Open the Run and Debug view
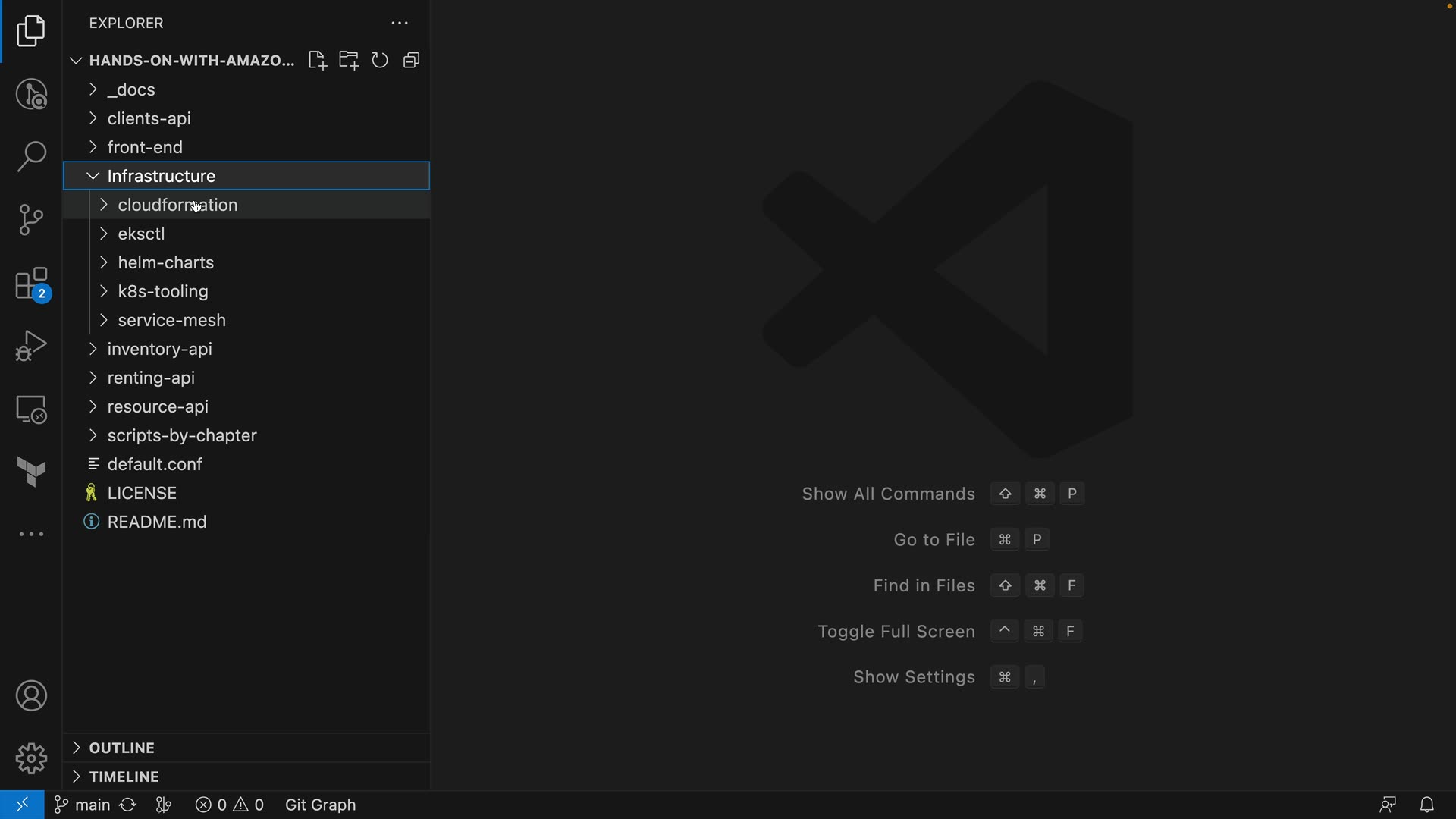Screen dimensions: 1456x819 31,346
